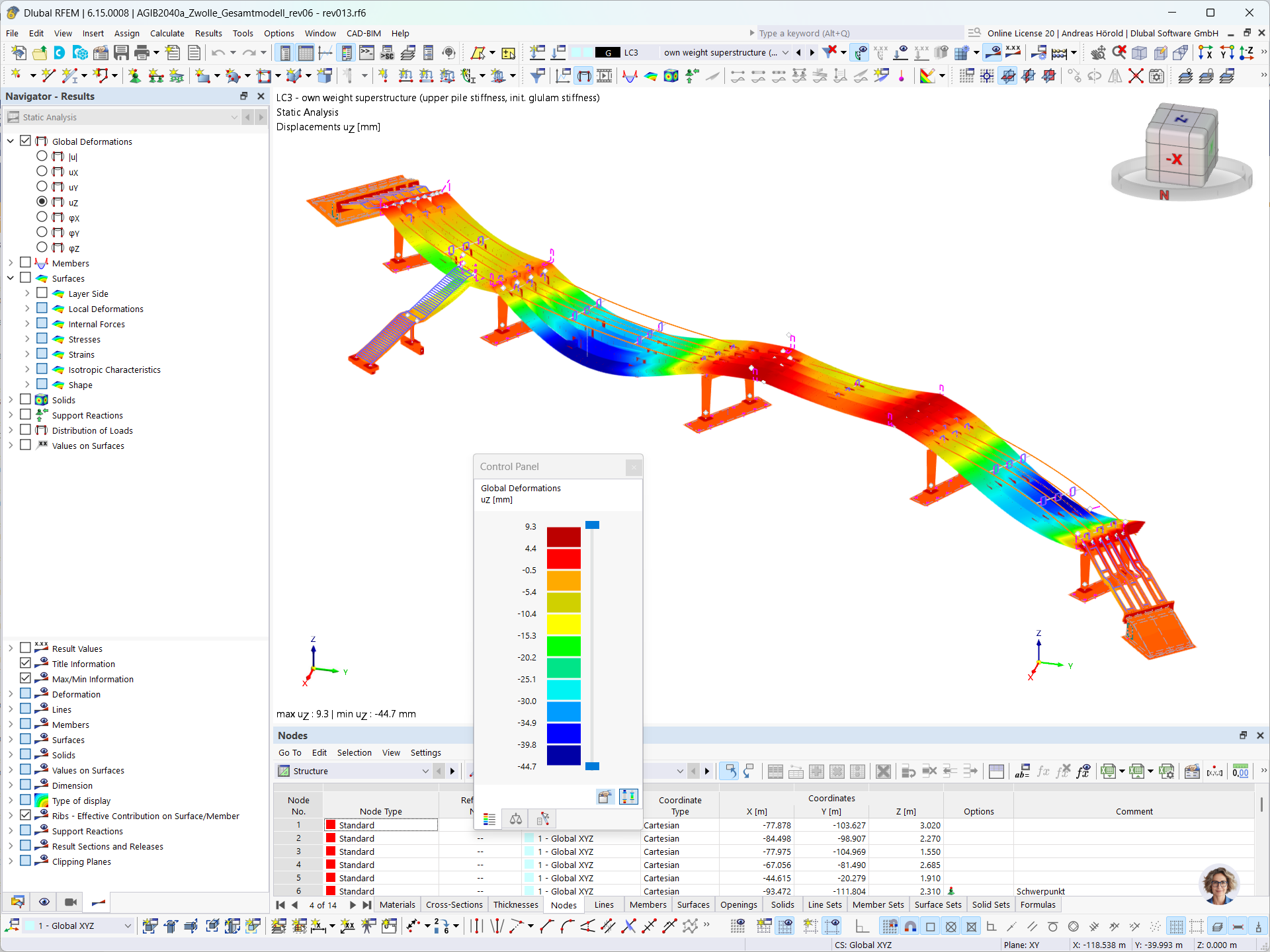Click the Delete (red X) icon in second toolbar
The width and height of the screenshot is (1270, 952).
coord(1135,76)
